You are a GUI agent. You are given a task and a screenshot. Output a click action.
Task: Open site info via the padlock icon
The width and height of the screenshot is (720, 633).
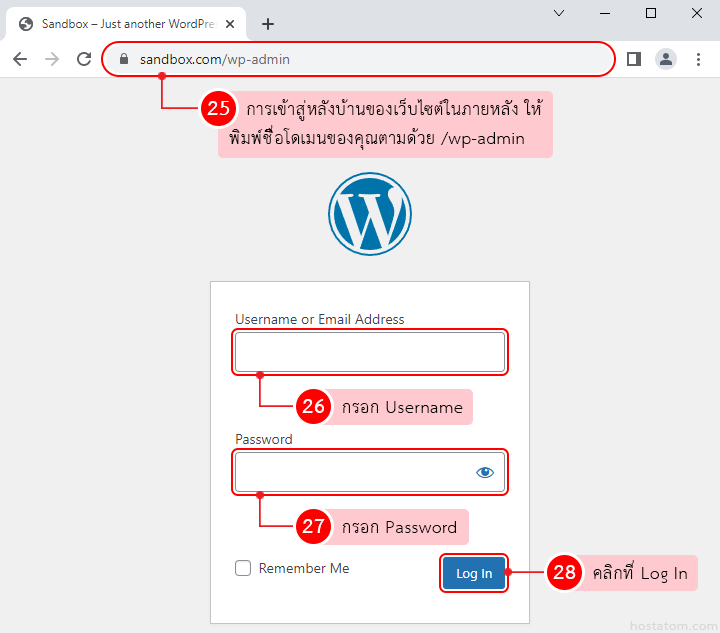click(x=124, y=59)
